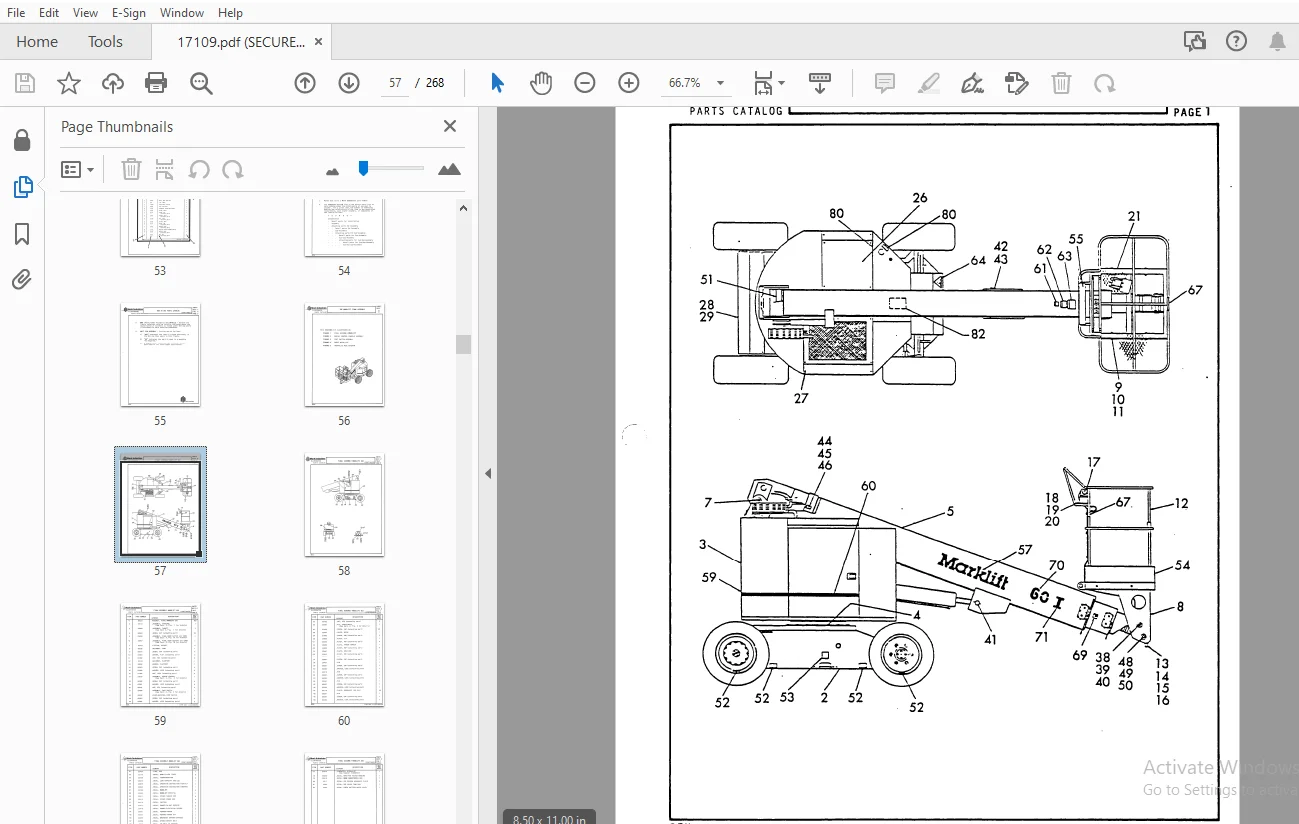Open the thumbnails options dropdown menu
Image resolution: width=1299 pixels, height=824 pixels.
(x=77, y=170)
